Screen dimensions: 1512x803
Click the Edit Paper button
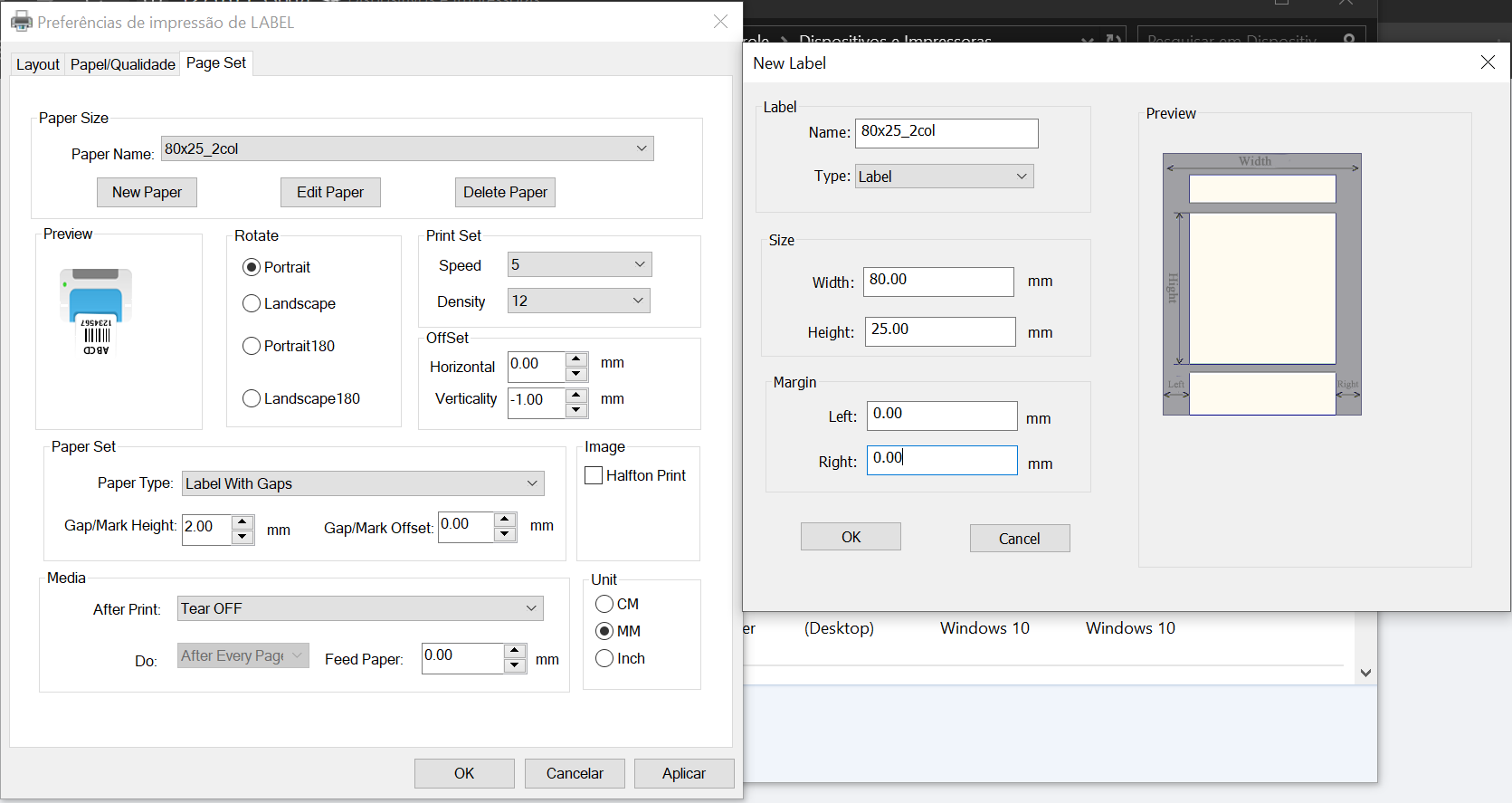(330, 192)
